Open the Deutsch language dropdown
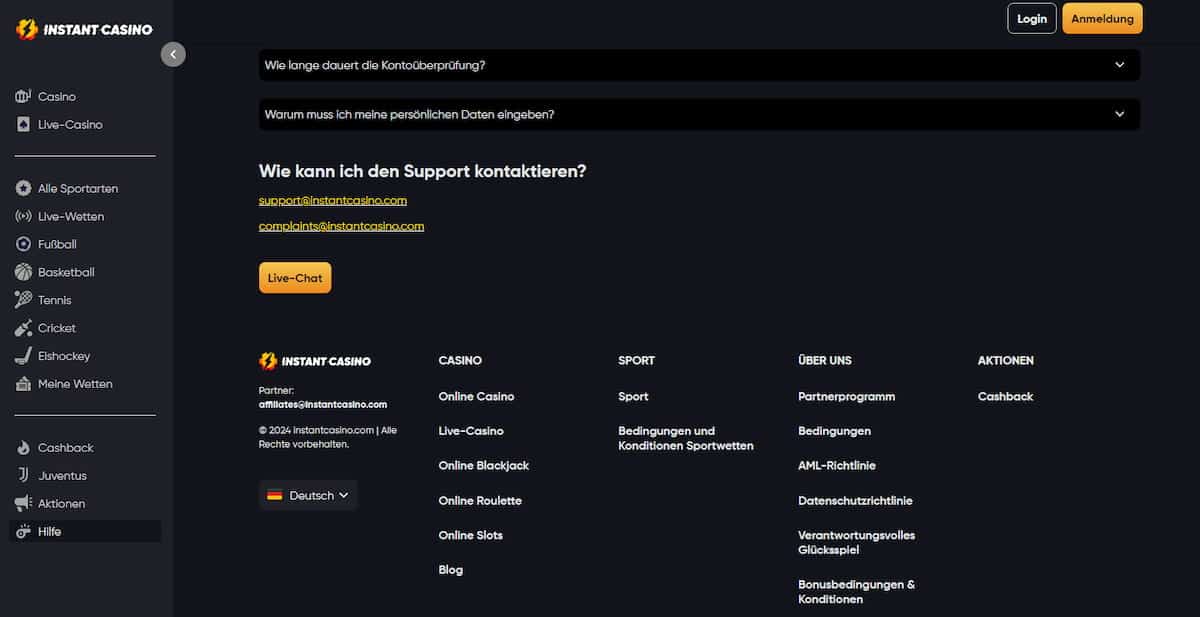The width and height of the screenshot is (1200, 617). coord(308,494)
